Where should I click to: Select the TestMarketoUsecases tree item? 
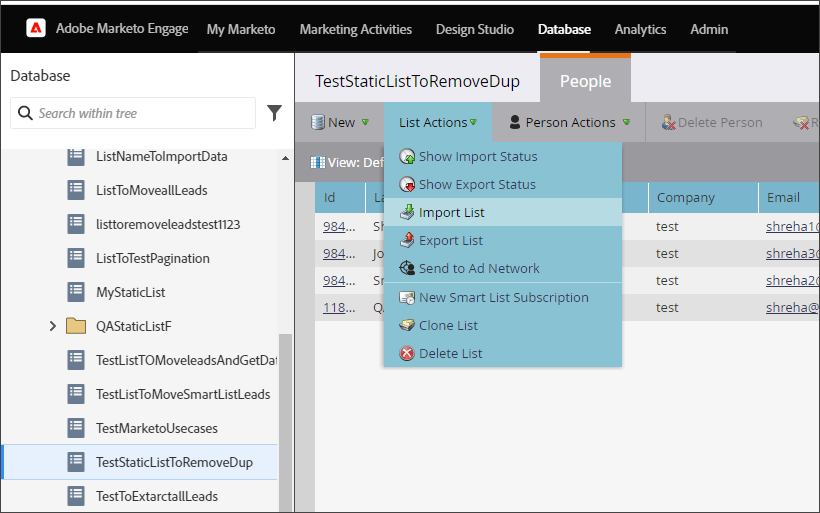point(157,428)
